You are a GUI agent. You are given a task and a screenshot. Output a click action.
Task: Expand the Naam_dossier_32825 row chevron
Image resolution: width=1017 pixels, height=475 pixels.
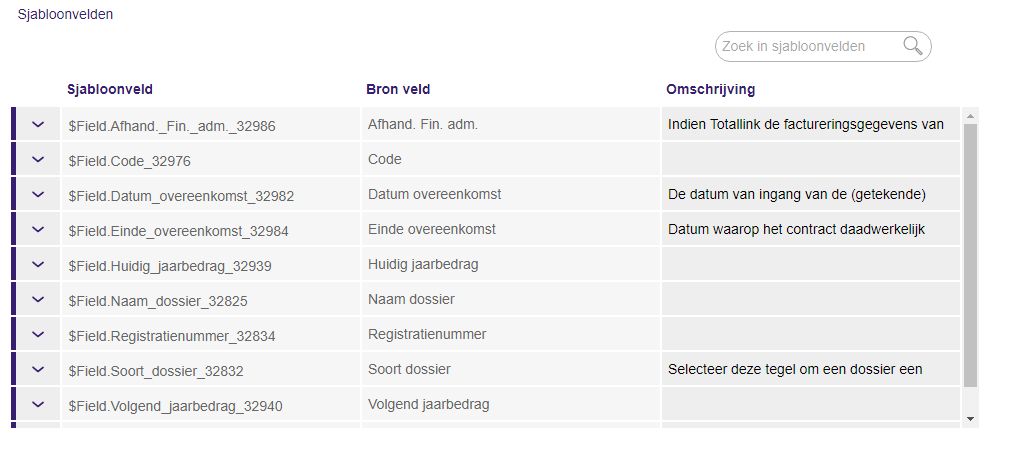(38, 299)
